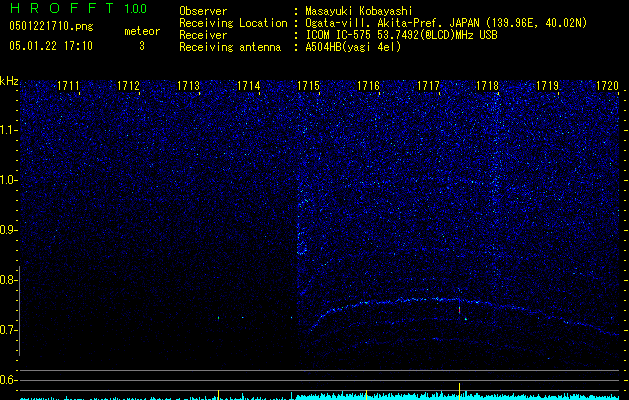Click the HROFFT title text

[x=62, y=8]
